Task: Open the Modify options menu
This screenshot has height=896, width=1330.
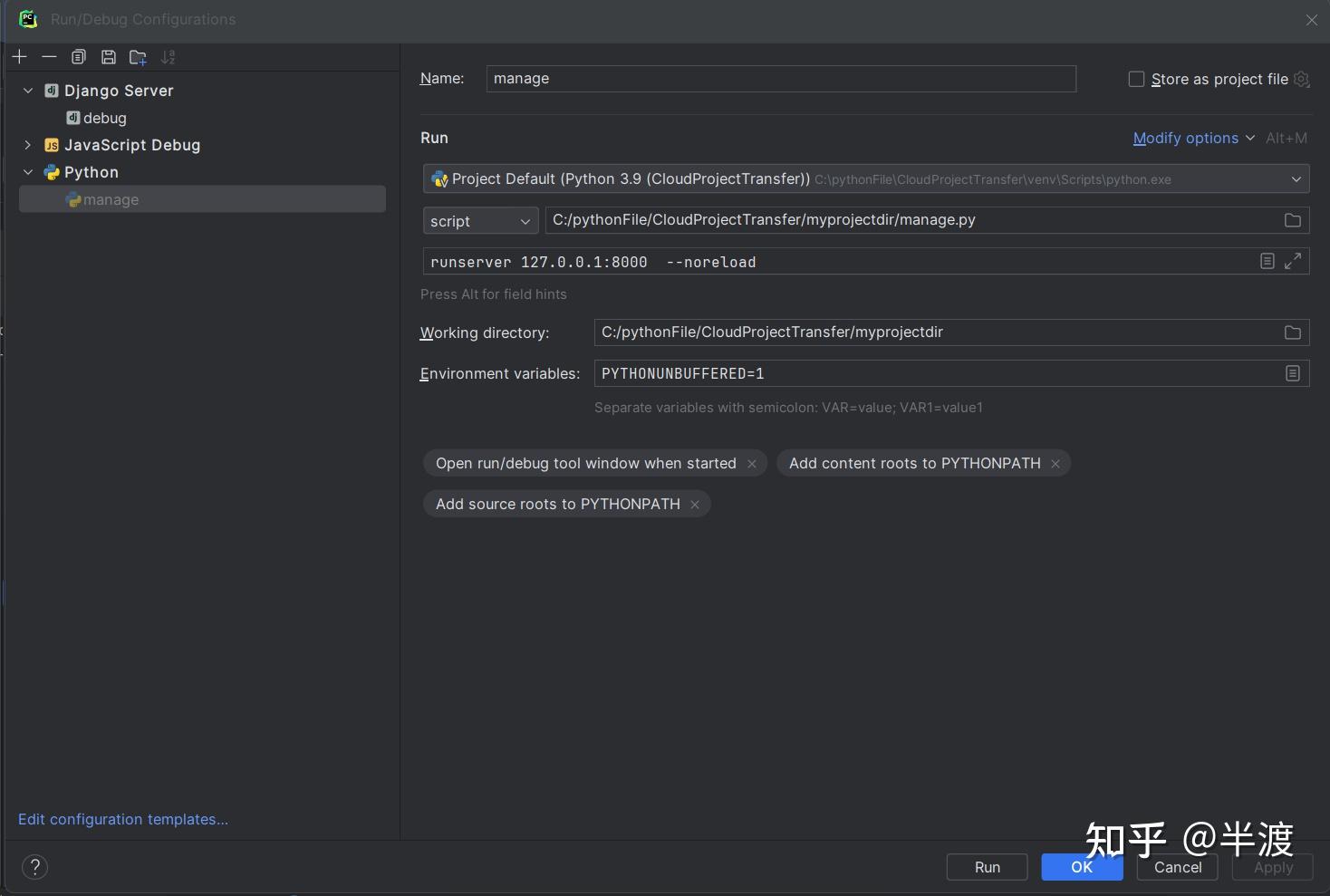Action: click(x=1186, y=138)
